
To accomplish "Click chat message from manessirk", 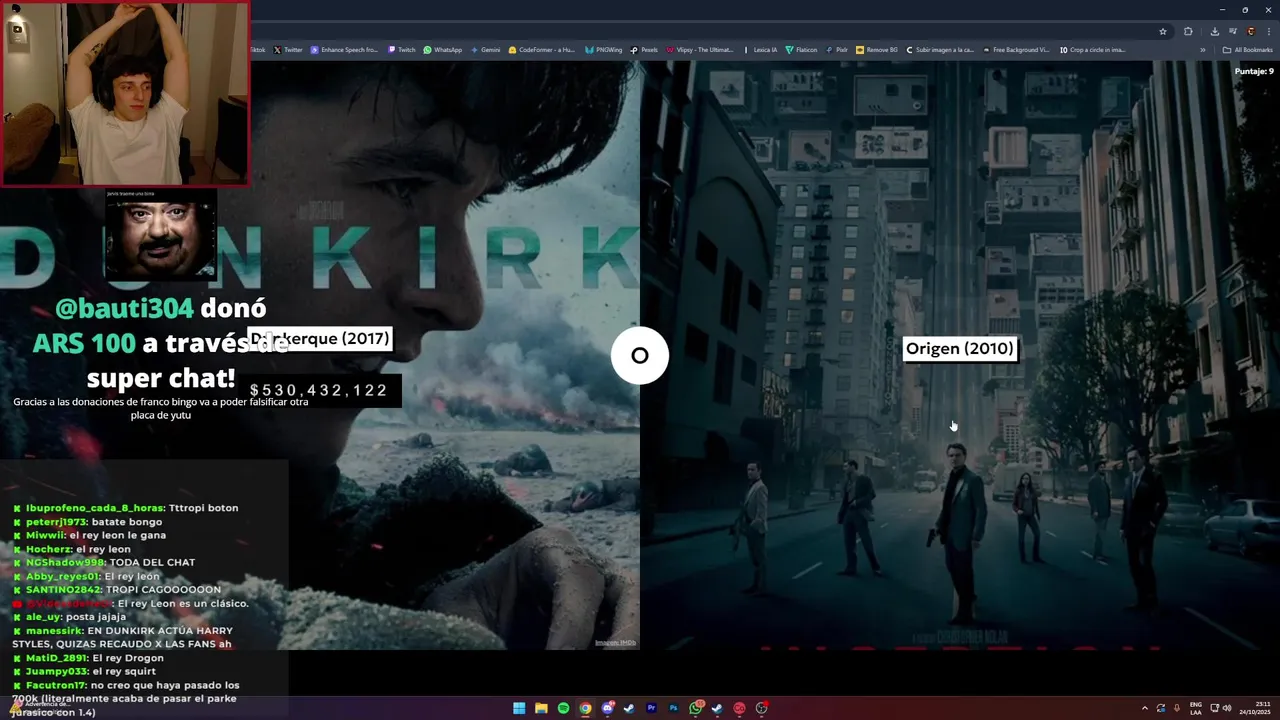I will (x=123, y=637).
